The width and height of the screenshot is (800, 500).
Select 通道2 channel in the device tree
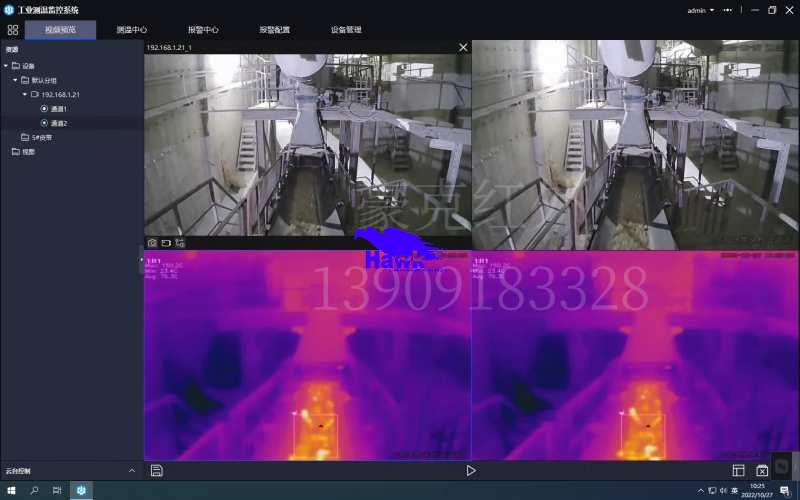tap(58, 123)
